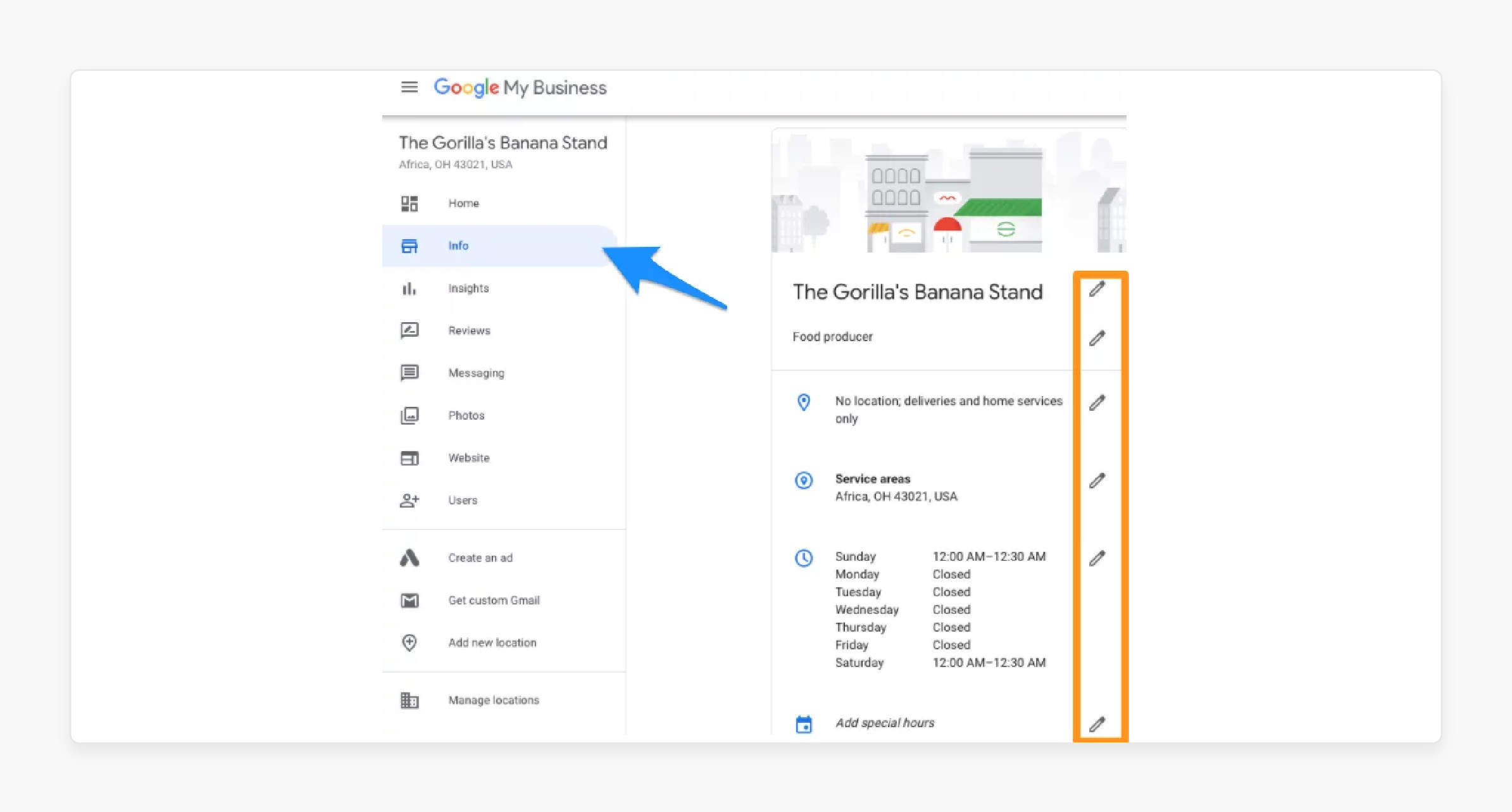The height and width of the screenshot is (812, 1512).
Task: Edit the business name with pencil icon
Action: (1097, 289)
